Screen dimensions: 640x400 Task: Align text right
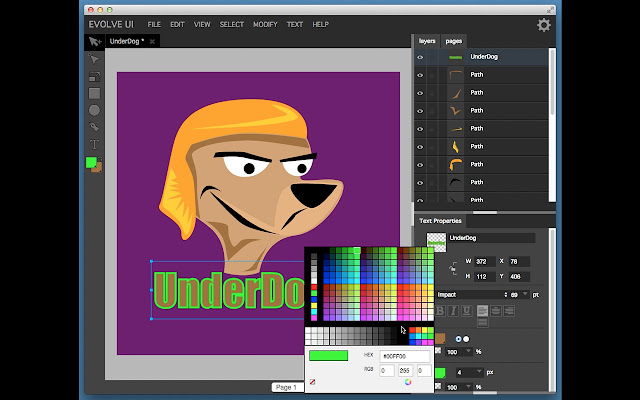509,311
